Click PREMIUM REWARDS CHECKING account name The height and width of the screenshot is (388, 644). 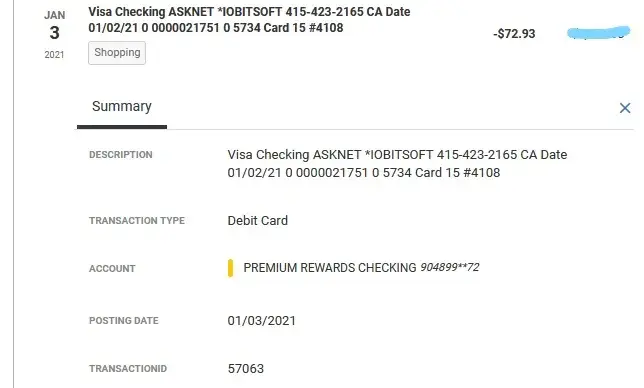click(330, 268)
